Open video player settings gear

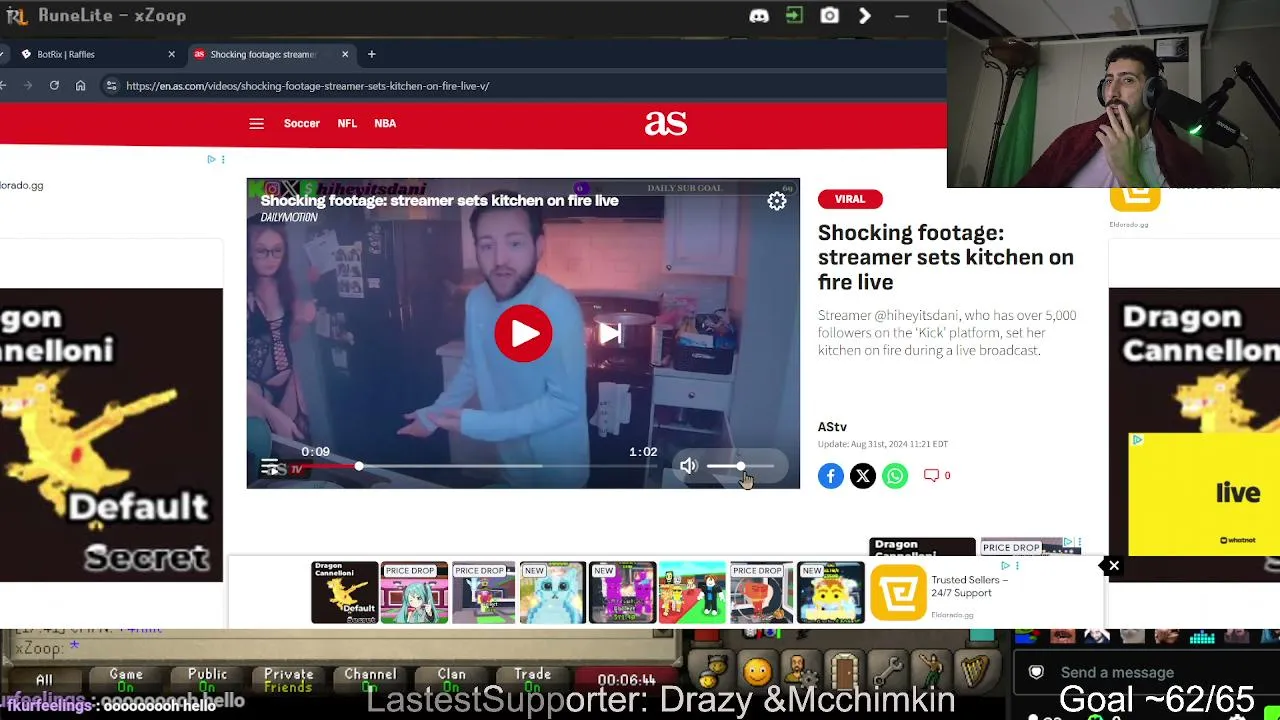click(x=777, y=202)
